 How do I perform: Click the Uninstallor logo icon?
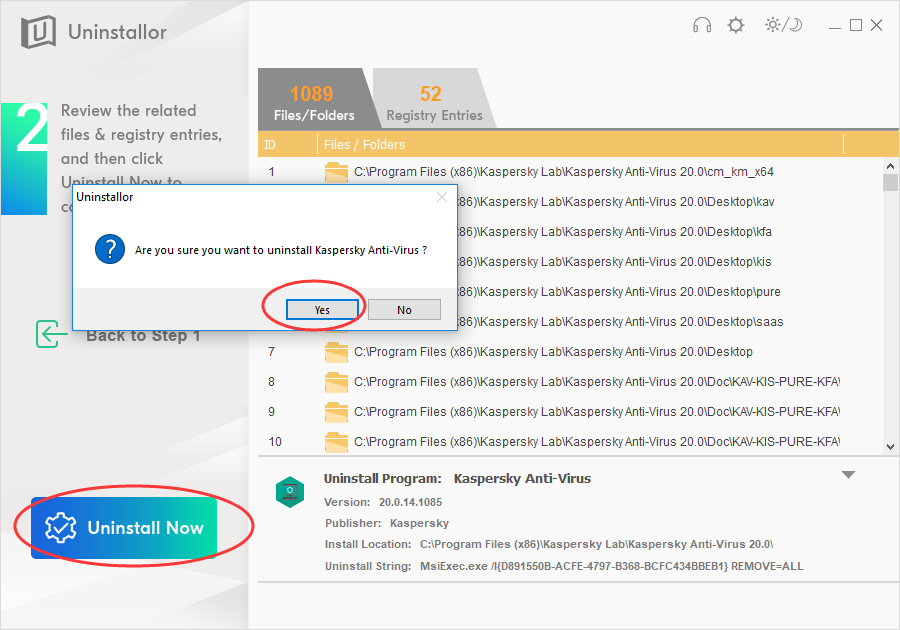click(38, 32)
